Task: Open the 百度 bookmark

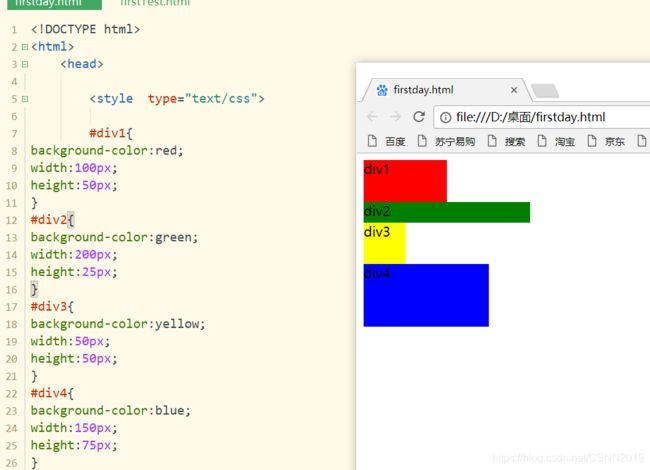Action: pyautogui.click(x=387, y=141)
